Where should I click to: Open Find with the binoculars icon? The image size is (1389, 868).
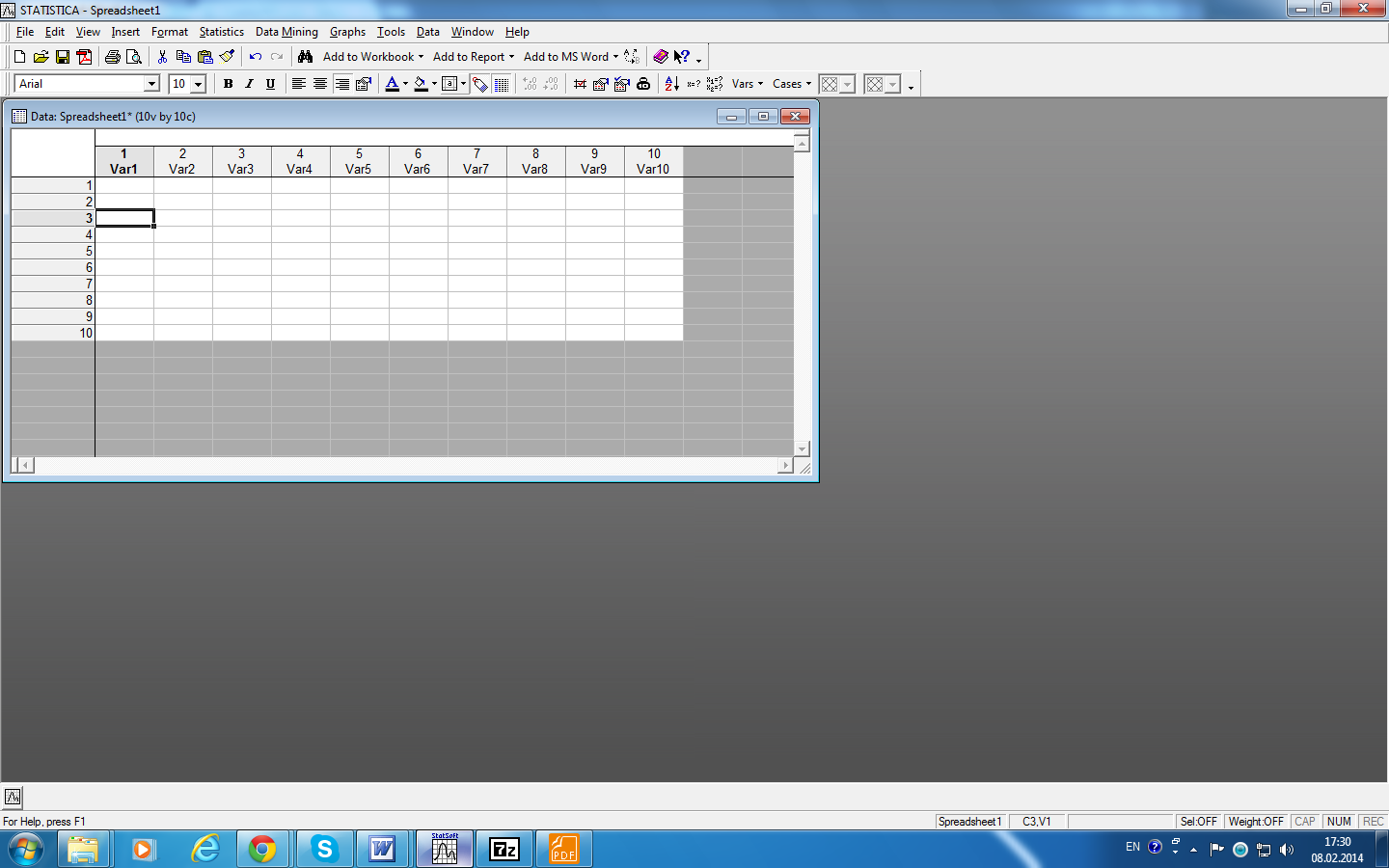(x=306, y=57)
